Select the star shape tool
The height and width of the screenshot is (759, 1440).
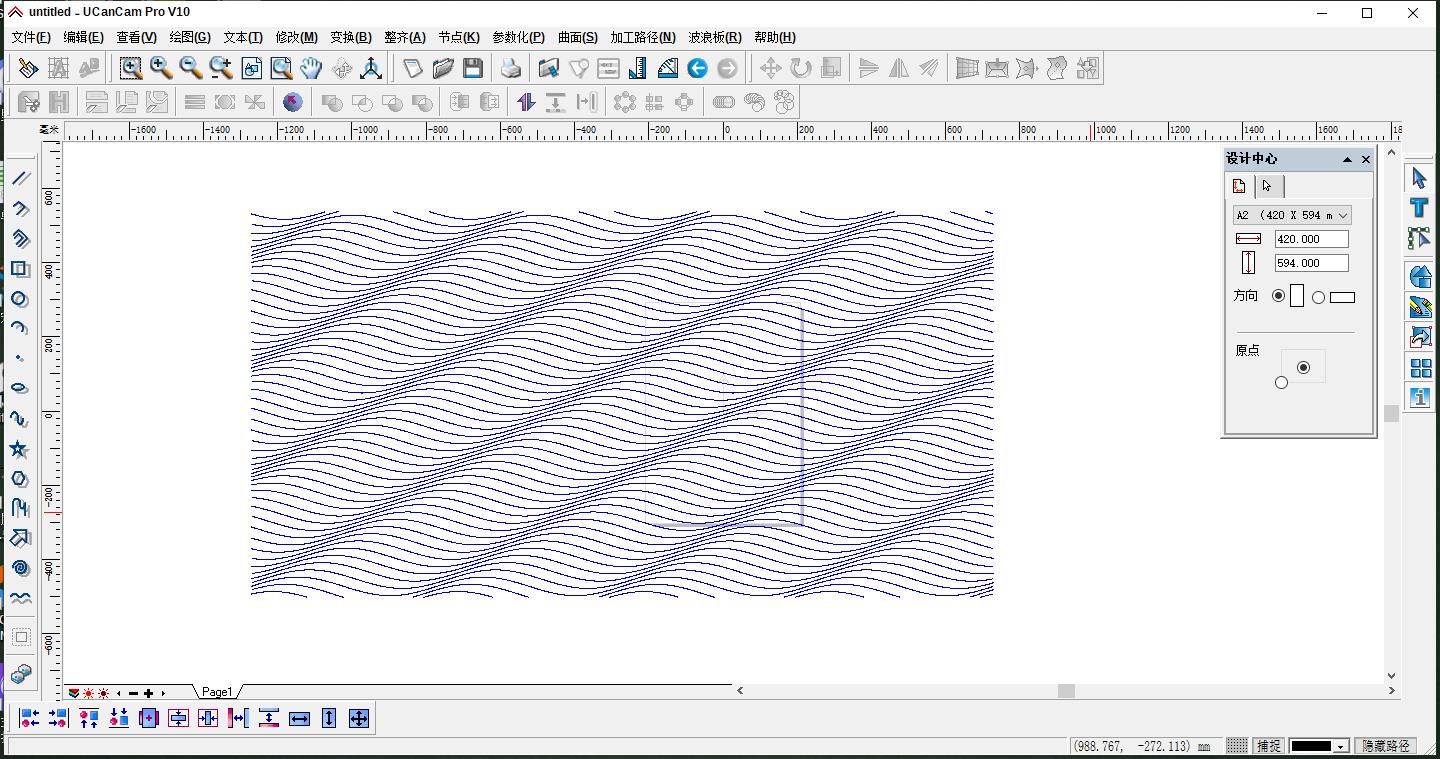pyautogui.click(x=20, y=448)
